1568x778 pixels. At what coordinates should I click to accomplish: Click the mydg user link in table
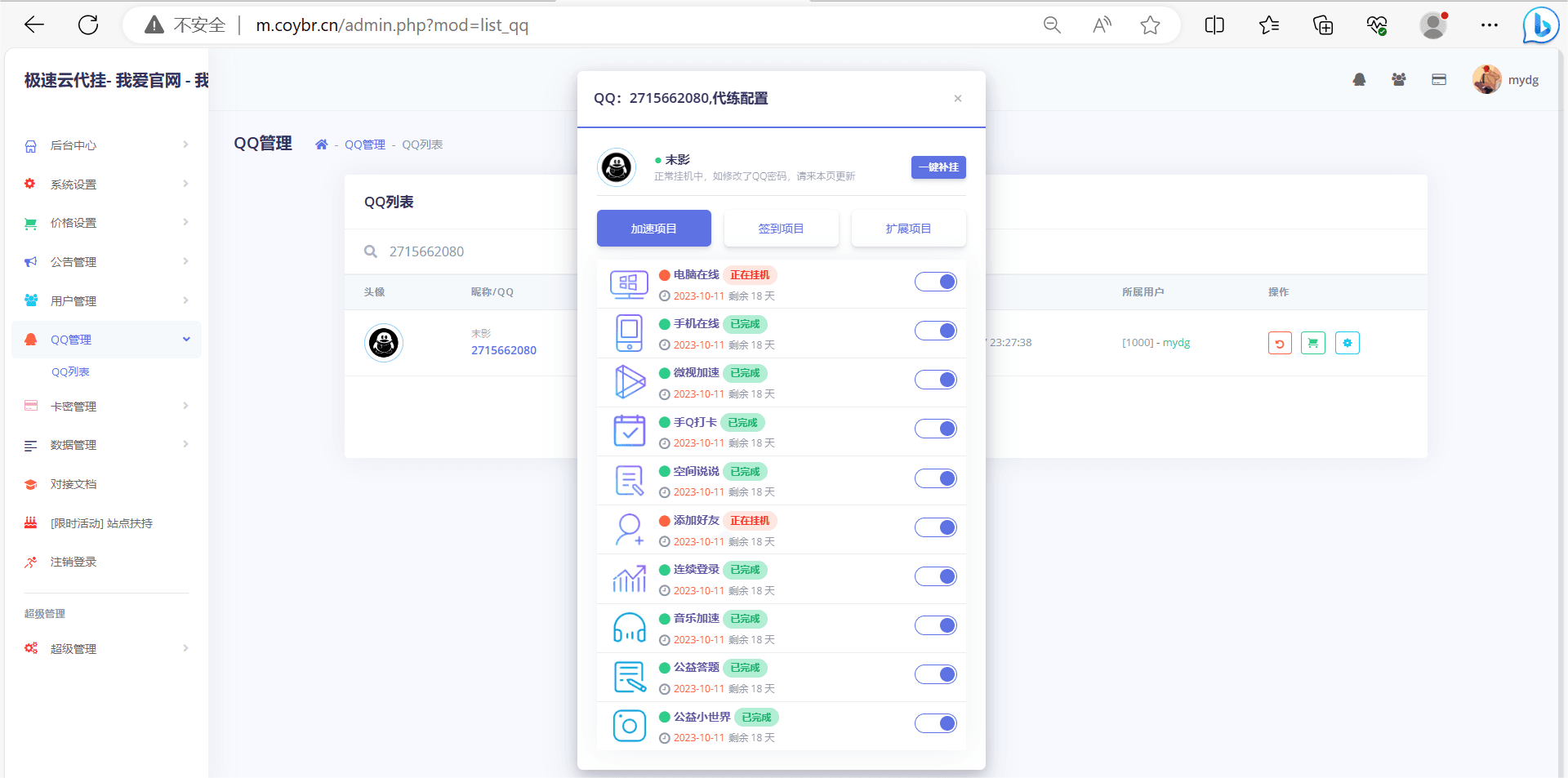pos(1176,343)
